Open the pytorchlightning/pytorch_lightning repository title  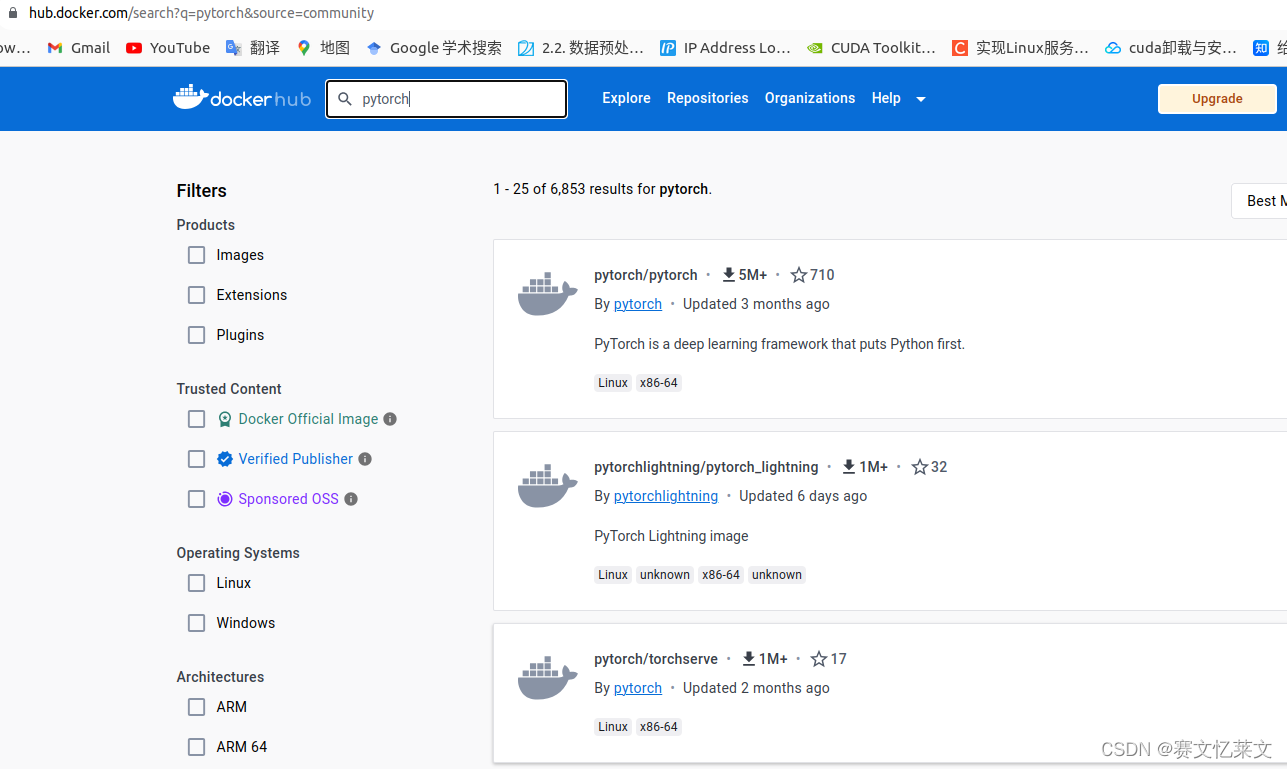[706, 467]
